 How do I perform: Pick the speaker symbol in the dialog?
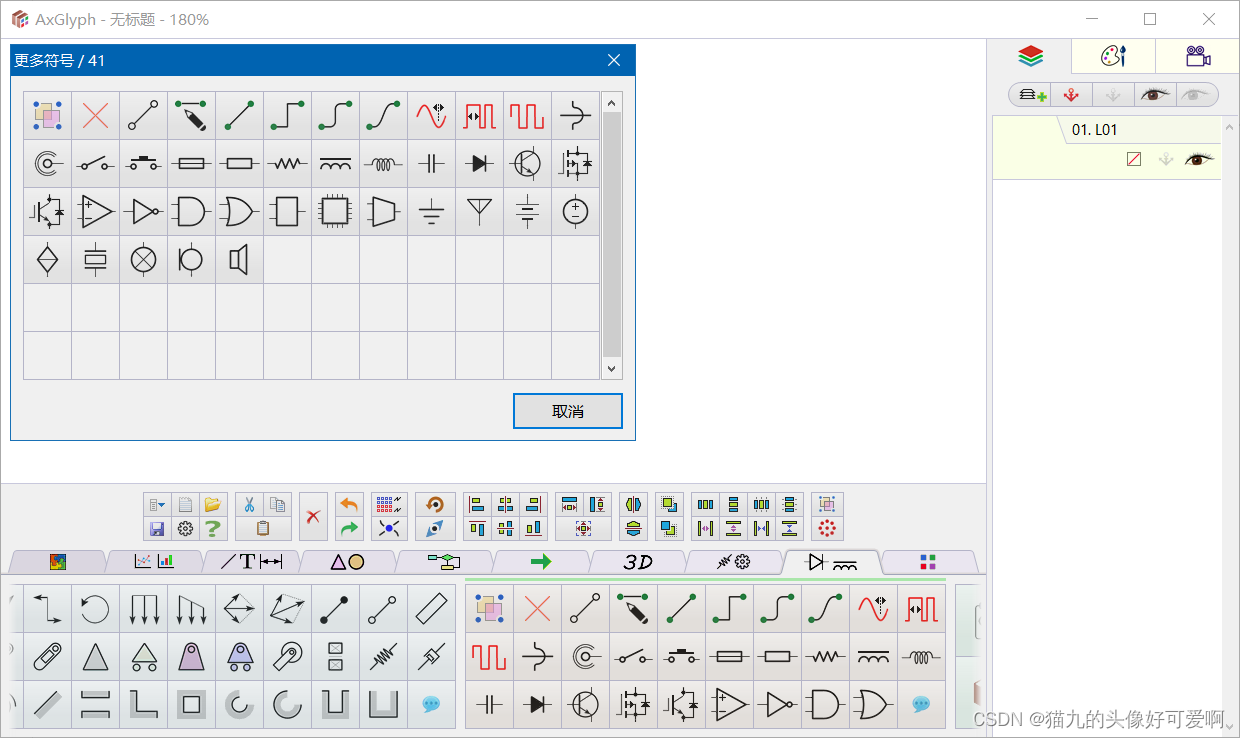click(239, 259)
